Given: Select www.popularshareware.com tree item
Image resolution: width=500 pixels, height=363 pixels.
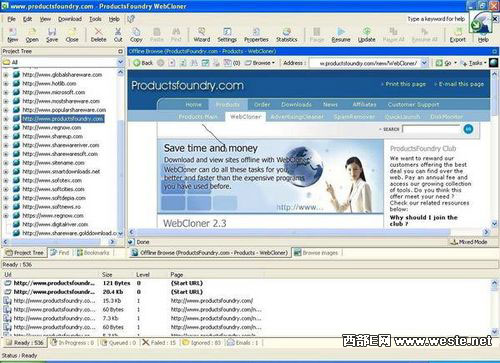Looking at the screenshot, I should [x=64, y=110].
